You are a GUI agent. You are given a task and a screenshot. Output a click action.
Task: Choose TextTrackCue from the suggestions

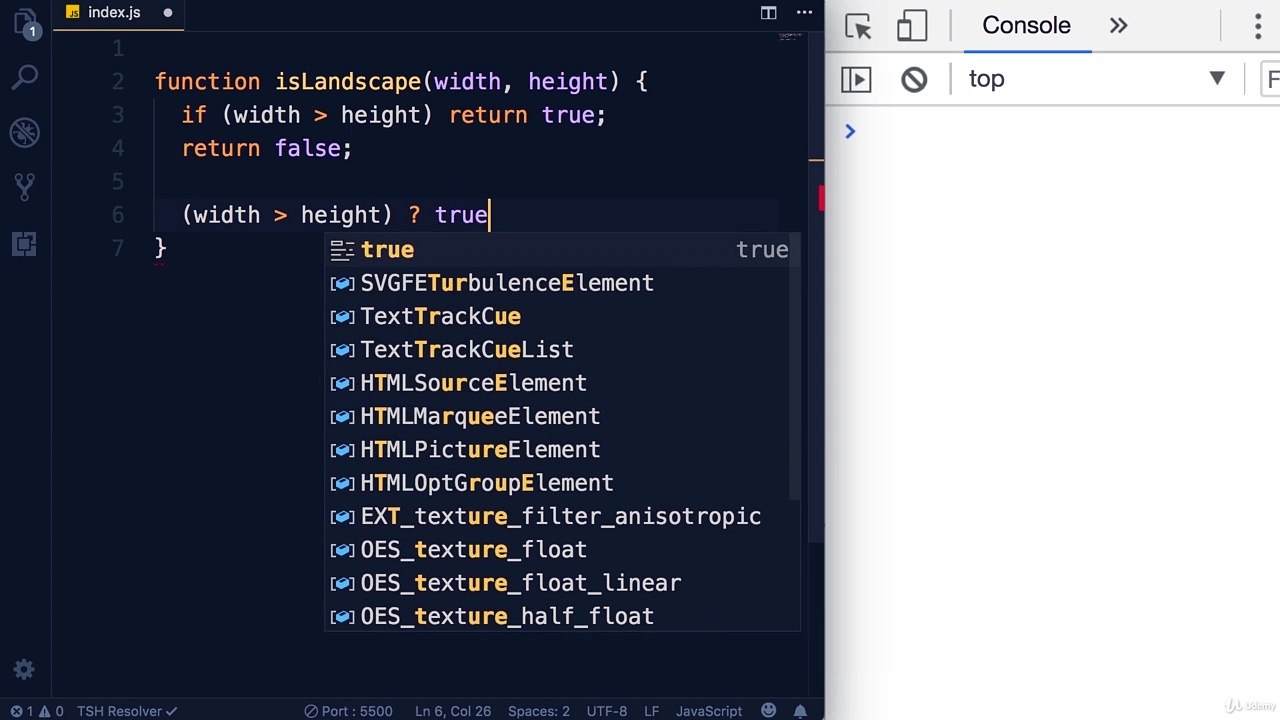click(563, 316)
